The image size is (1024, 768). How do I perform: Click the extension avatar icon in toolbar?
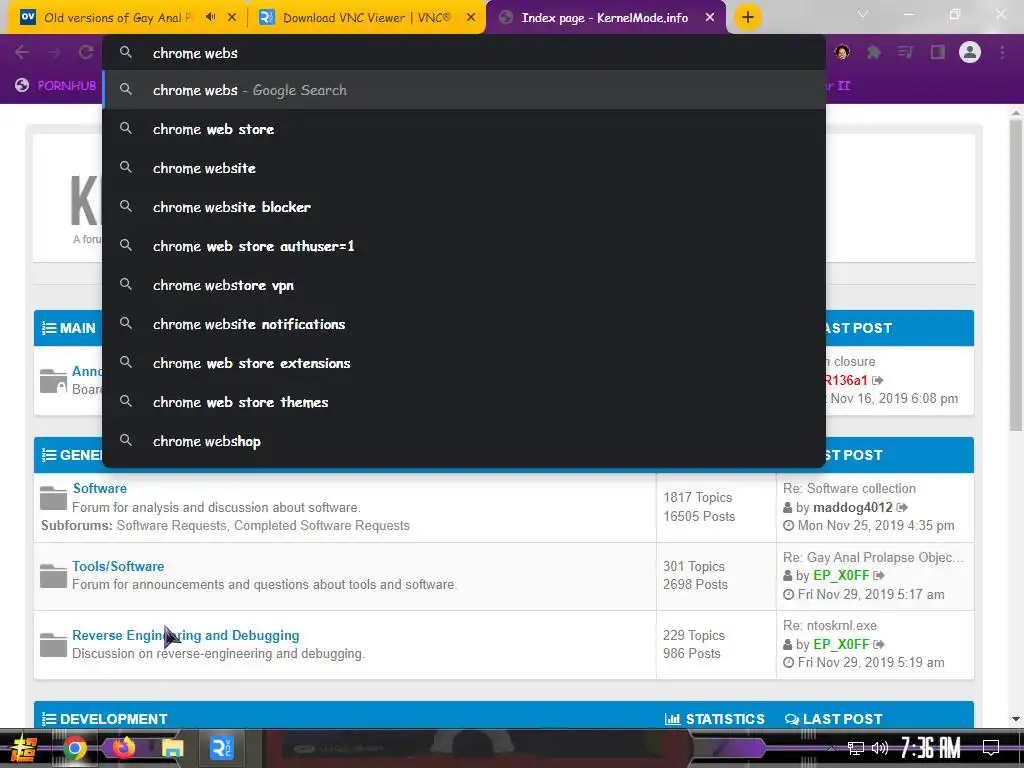point(842,52)
